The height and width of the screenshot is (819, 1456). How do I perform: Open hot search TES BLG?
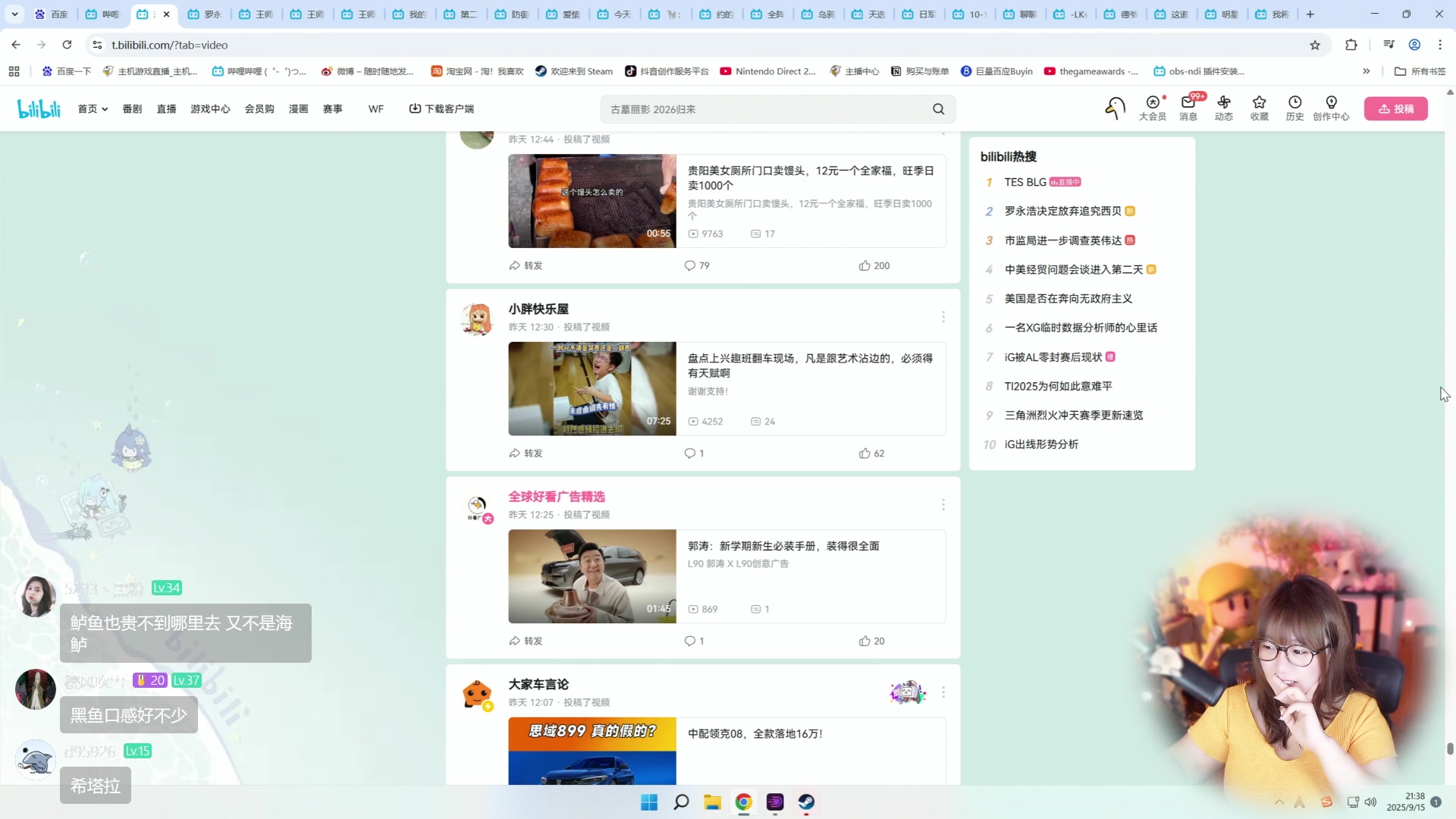click(x=1025, y=182)
